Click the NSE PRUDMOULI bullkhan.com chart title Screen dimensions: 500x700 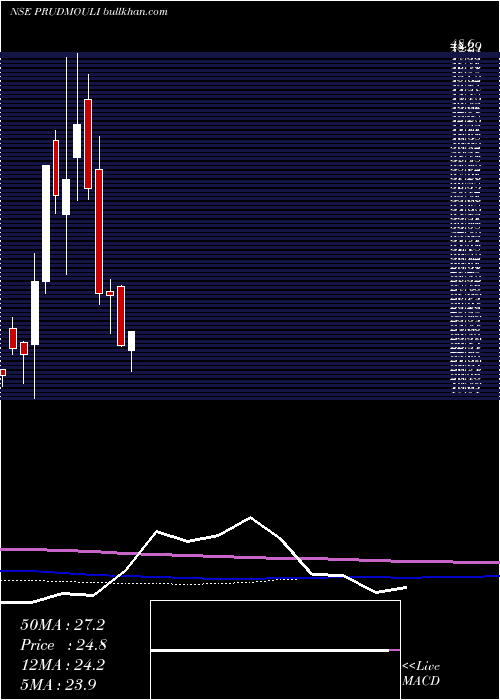click(x=88, y=12)
